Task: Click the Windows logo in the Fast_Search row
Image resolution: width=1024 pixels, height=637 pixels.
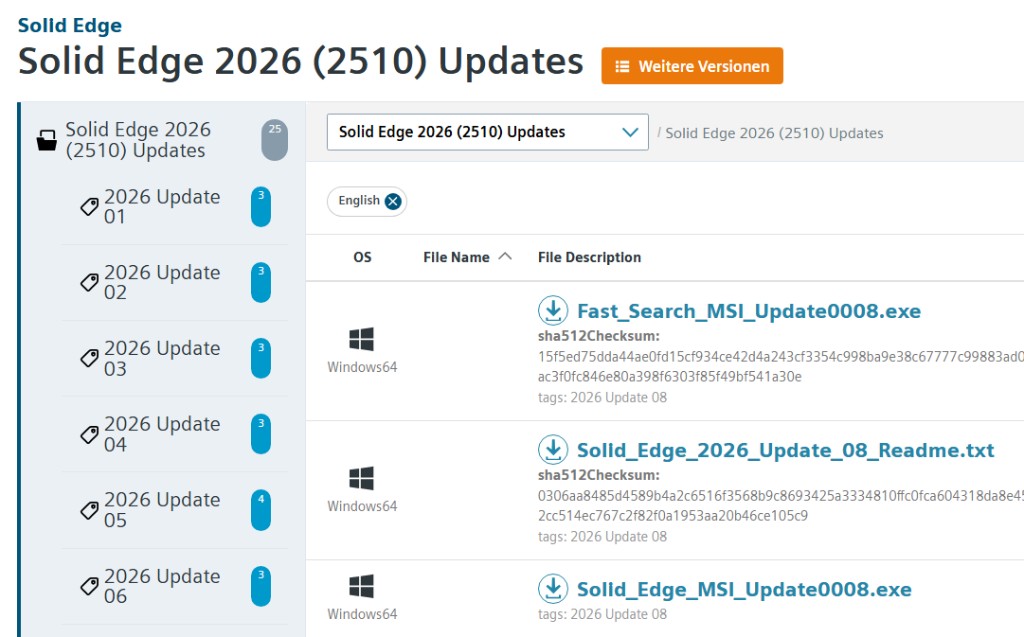Action: (x=362, y=340)
